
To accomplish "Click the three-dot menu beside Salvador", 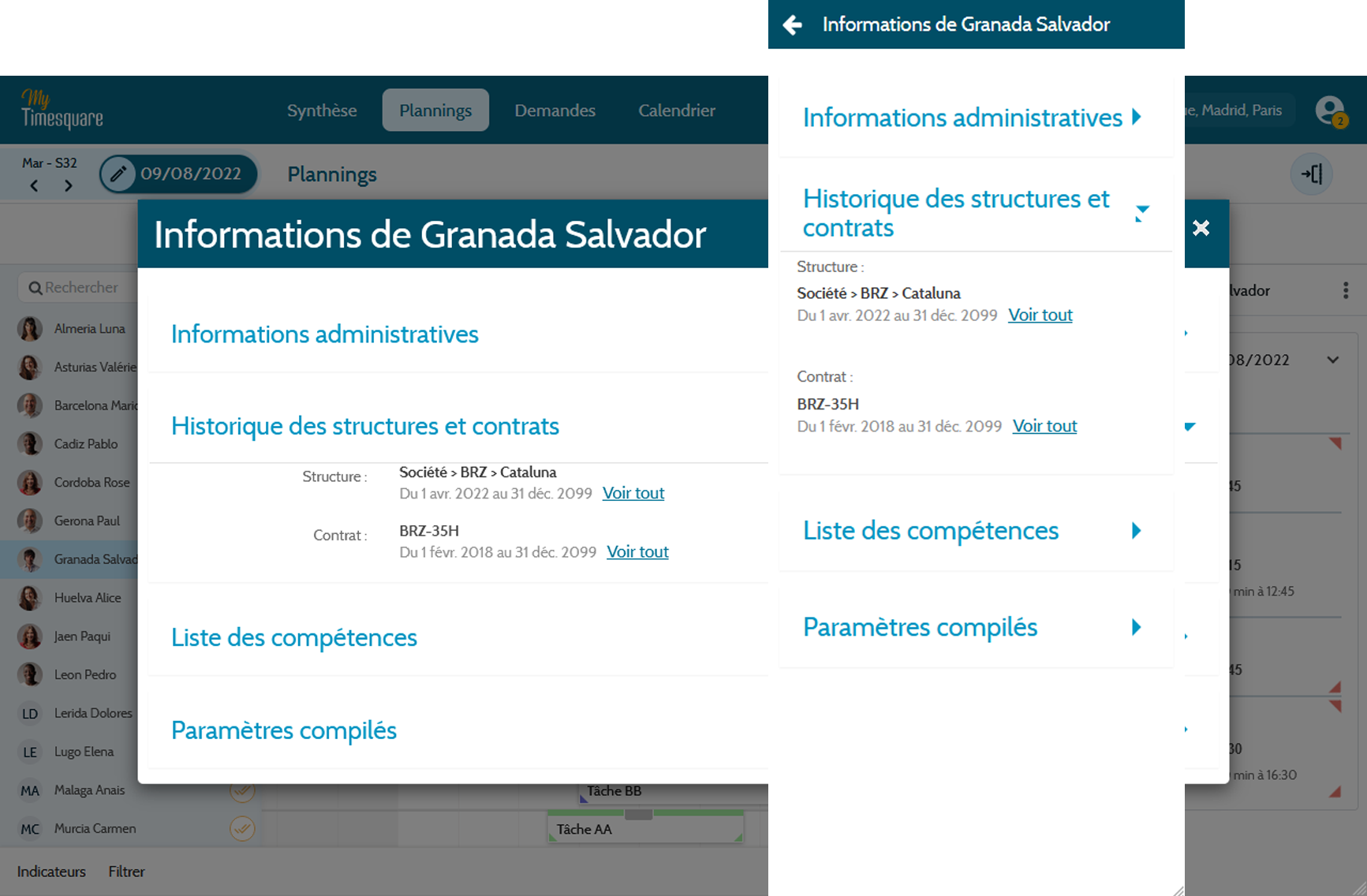I will click(1346, 290).
